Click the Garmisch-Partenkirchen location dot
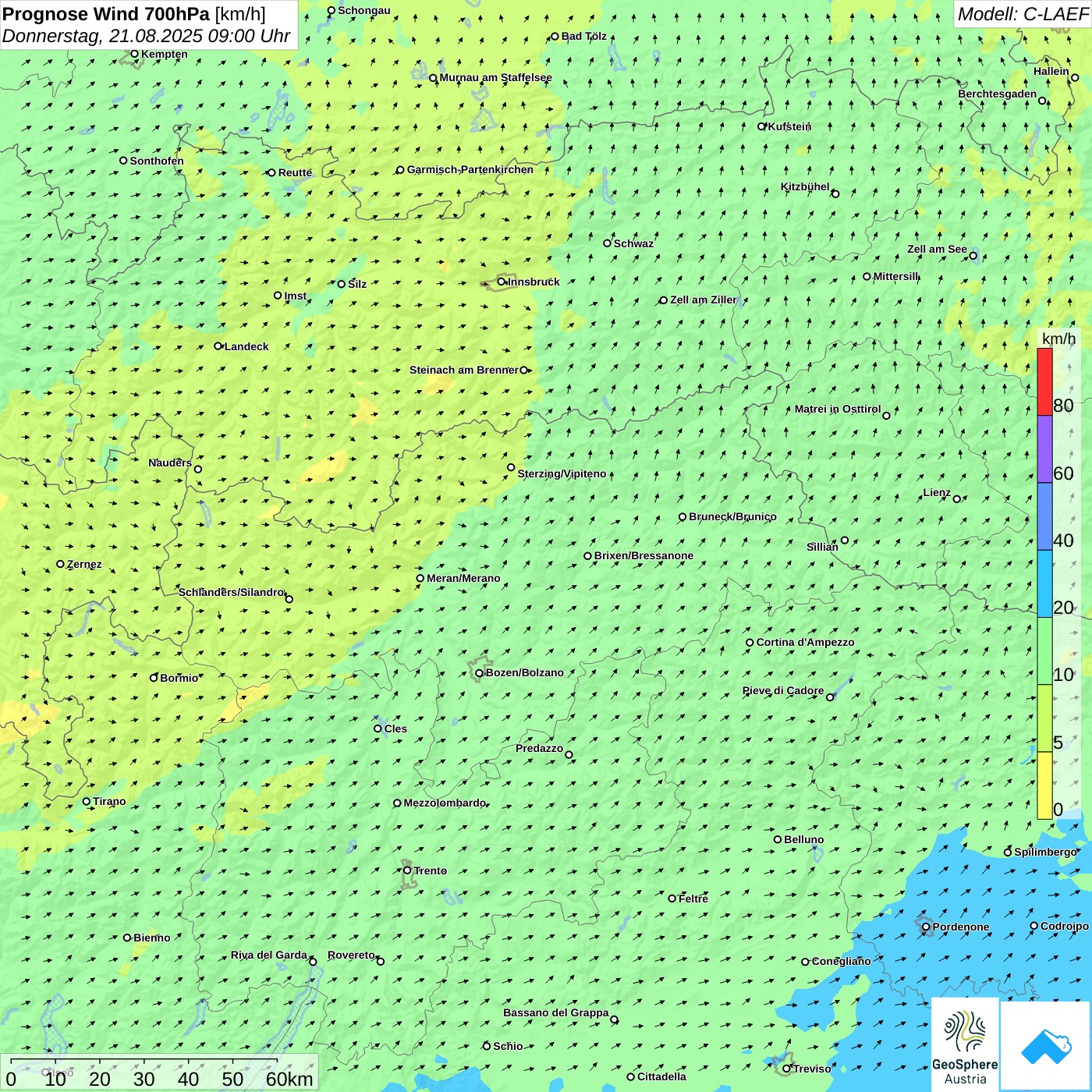This screenshot has width=1092, height=1092. [400, 170]
